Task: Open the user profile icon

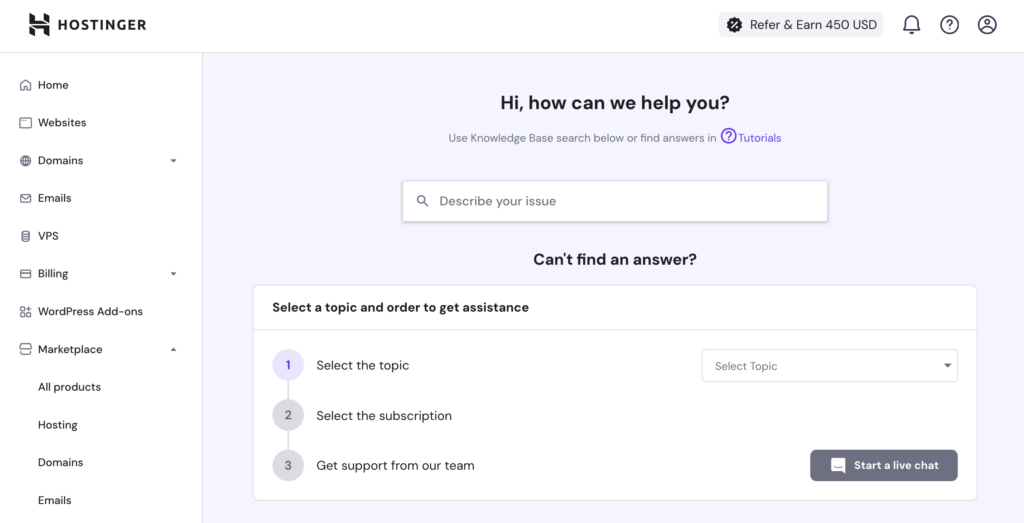Action: tap(987, 25)
